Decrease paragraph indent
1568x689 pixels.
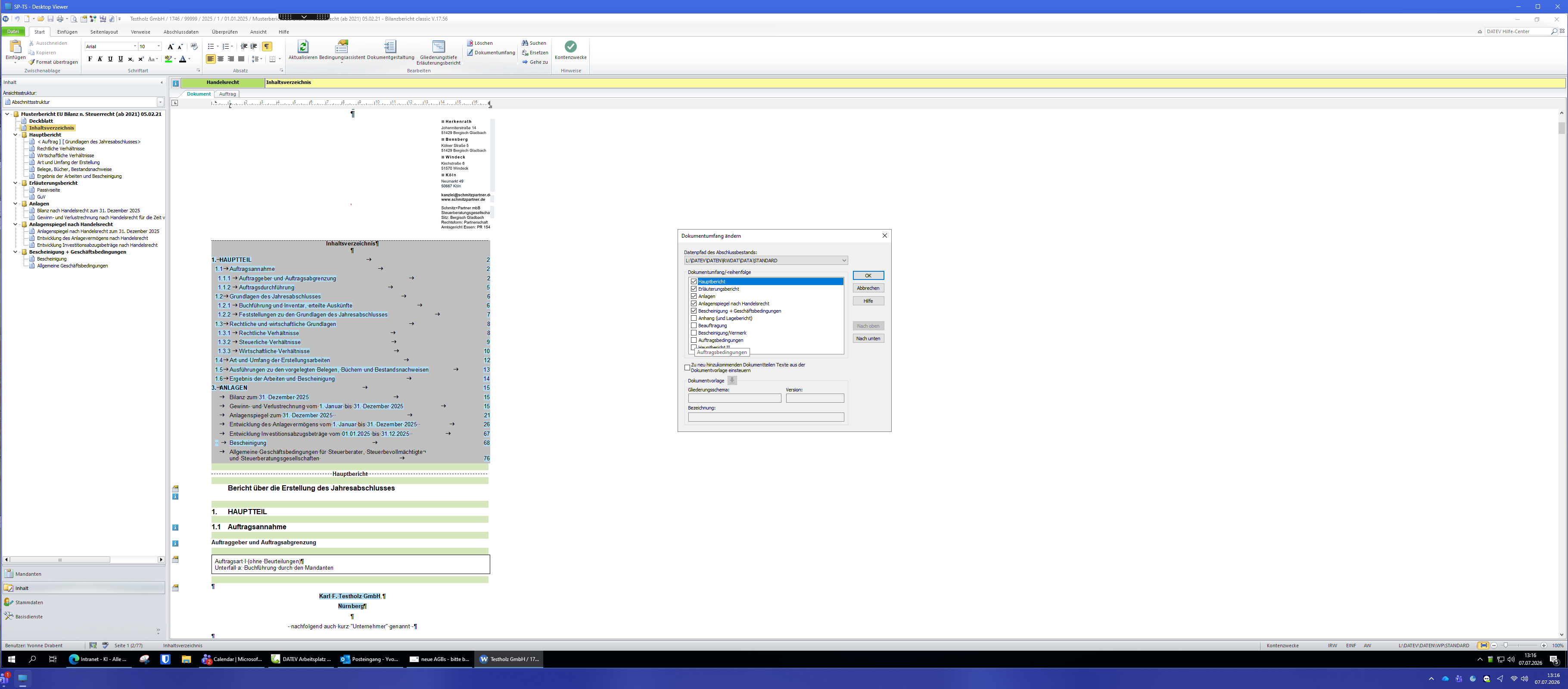[x=243, y=47]
